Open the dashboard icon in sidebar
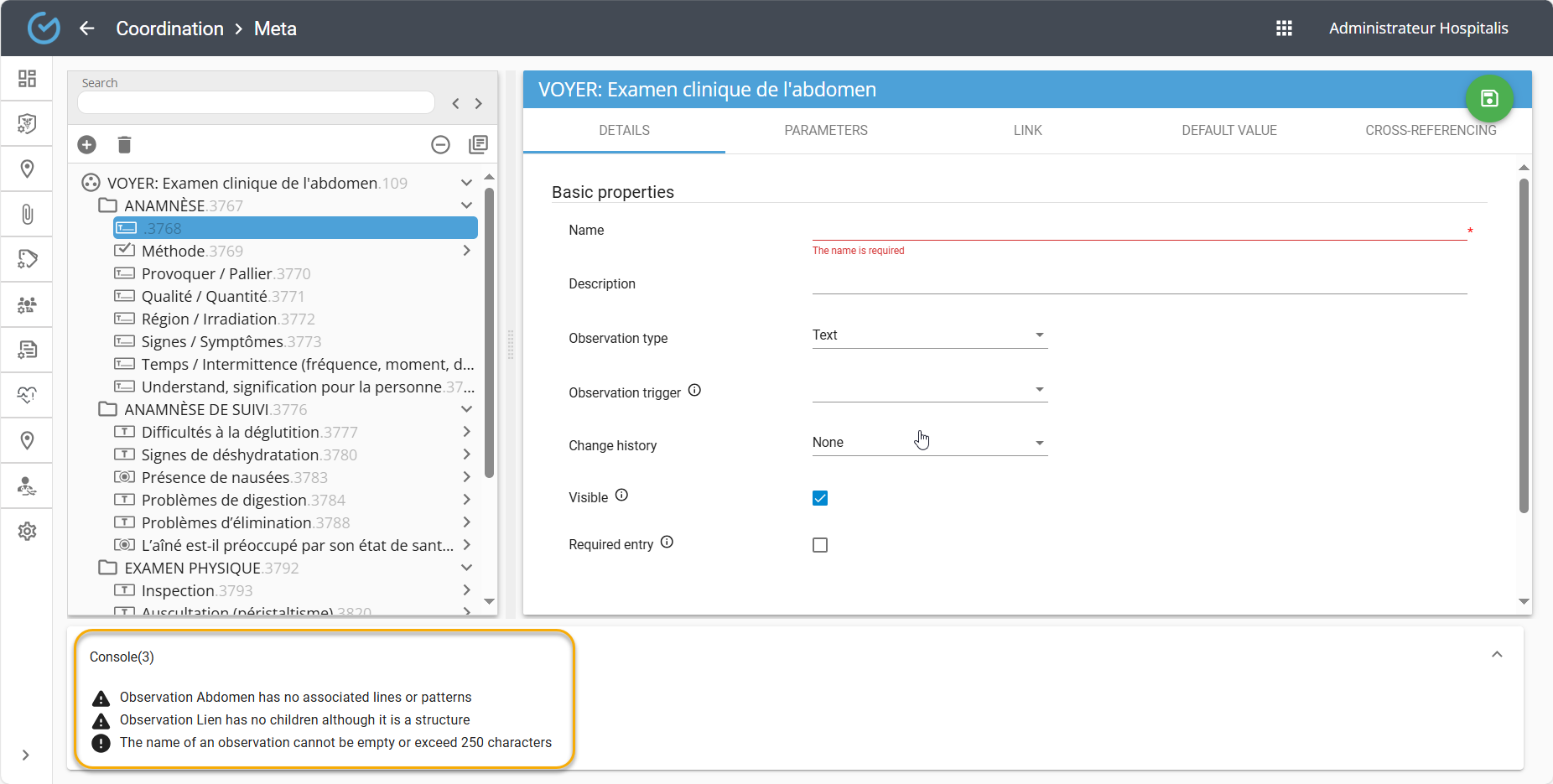1553x784 pixels. point(27,79)
